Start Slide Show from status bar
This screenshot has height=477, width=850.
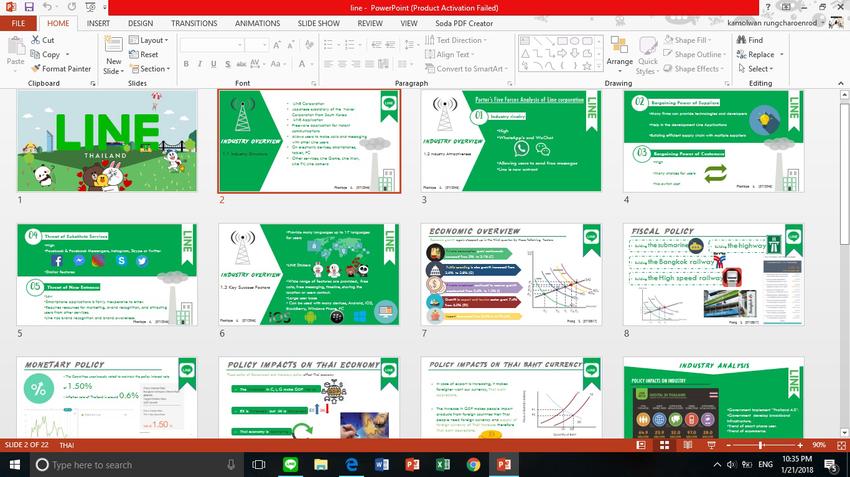pos(711,445)
